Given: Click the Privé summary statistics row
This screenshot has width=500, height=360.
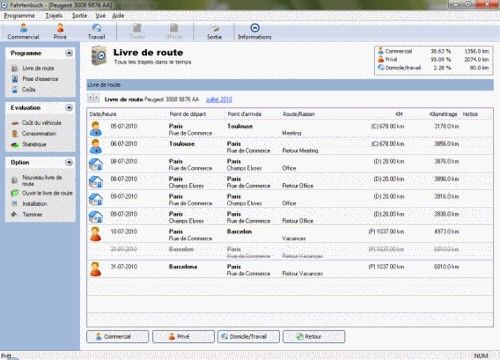Looking at the screenshot, I should (x=433, y=59).
